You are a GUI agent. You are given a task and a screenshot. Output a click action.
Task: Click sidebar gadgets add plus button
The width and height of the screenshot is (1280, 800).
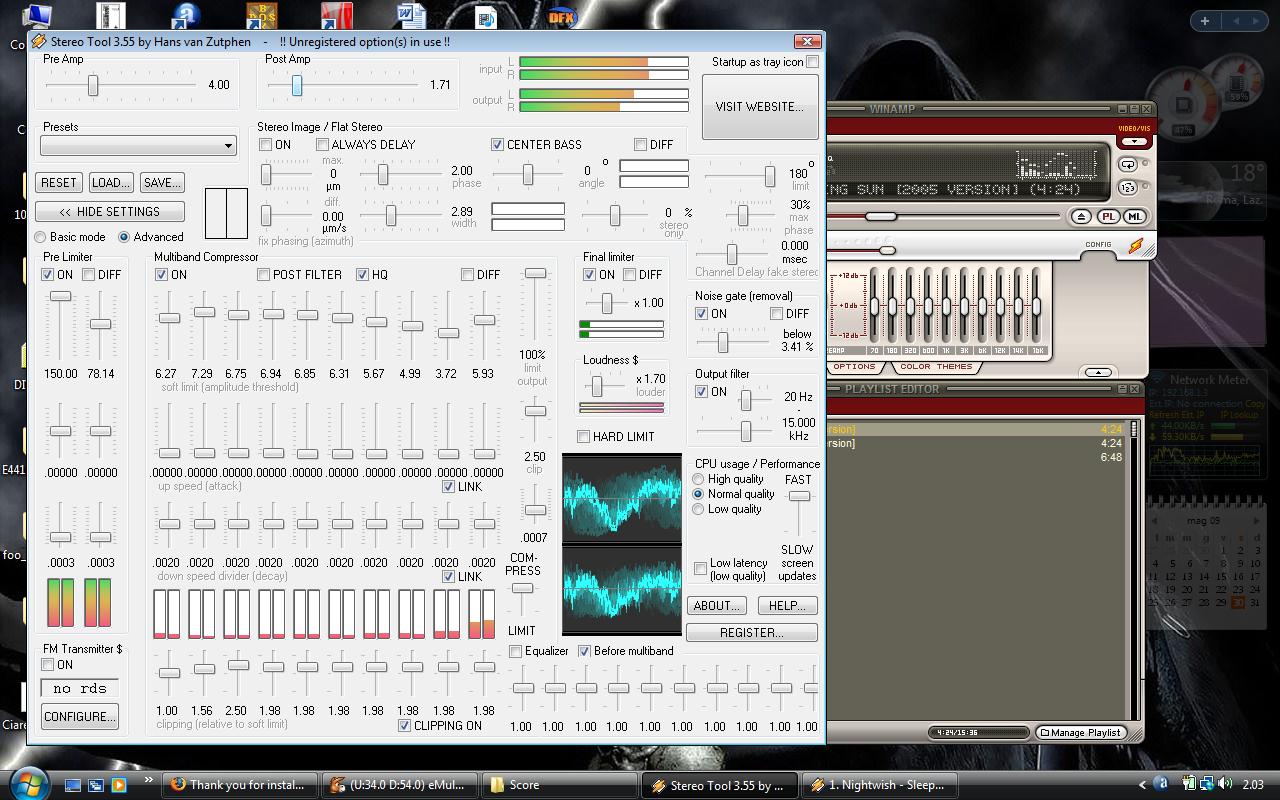pyautogui.click(x=1205, y=20)
